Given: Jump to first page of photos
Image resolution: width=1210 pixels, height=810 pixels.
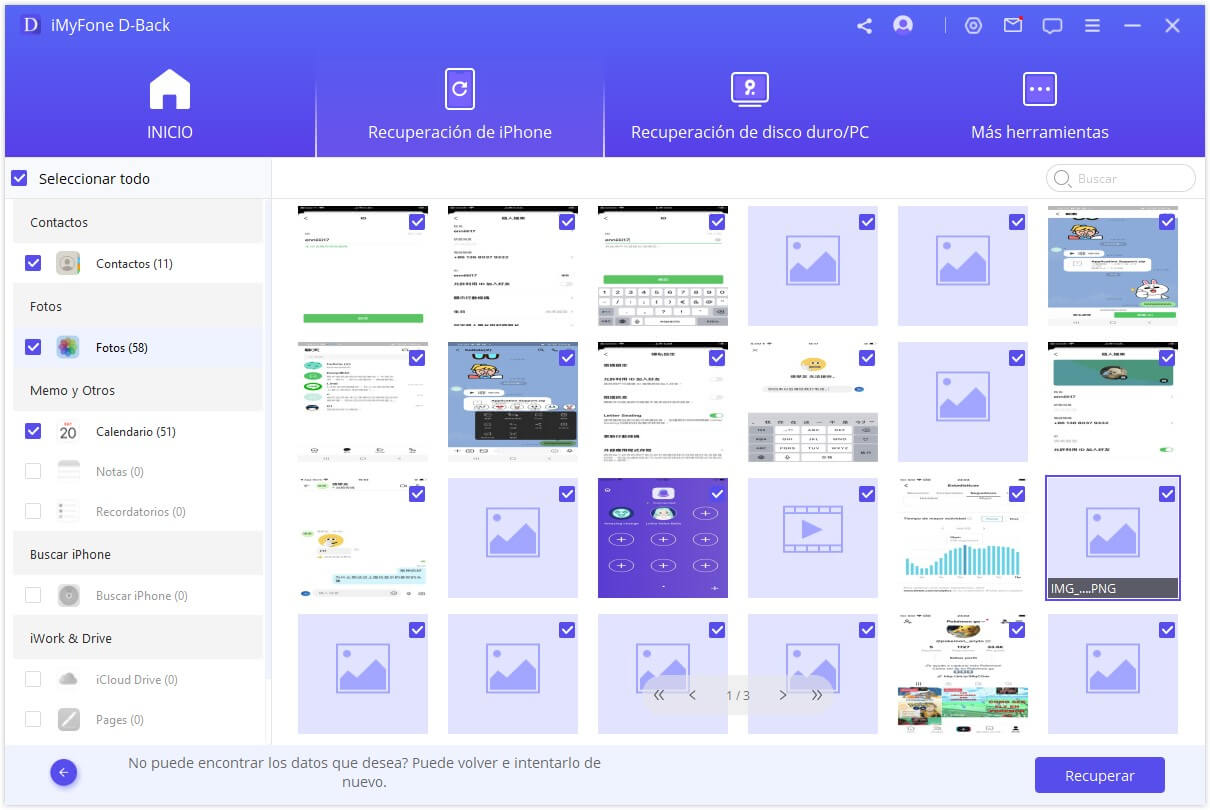Looking at the screenshot, I should pos(659,695).
